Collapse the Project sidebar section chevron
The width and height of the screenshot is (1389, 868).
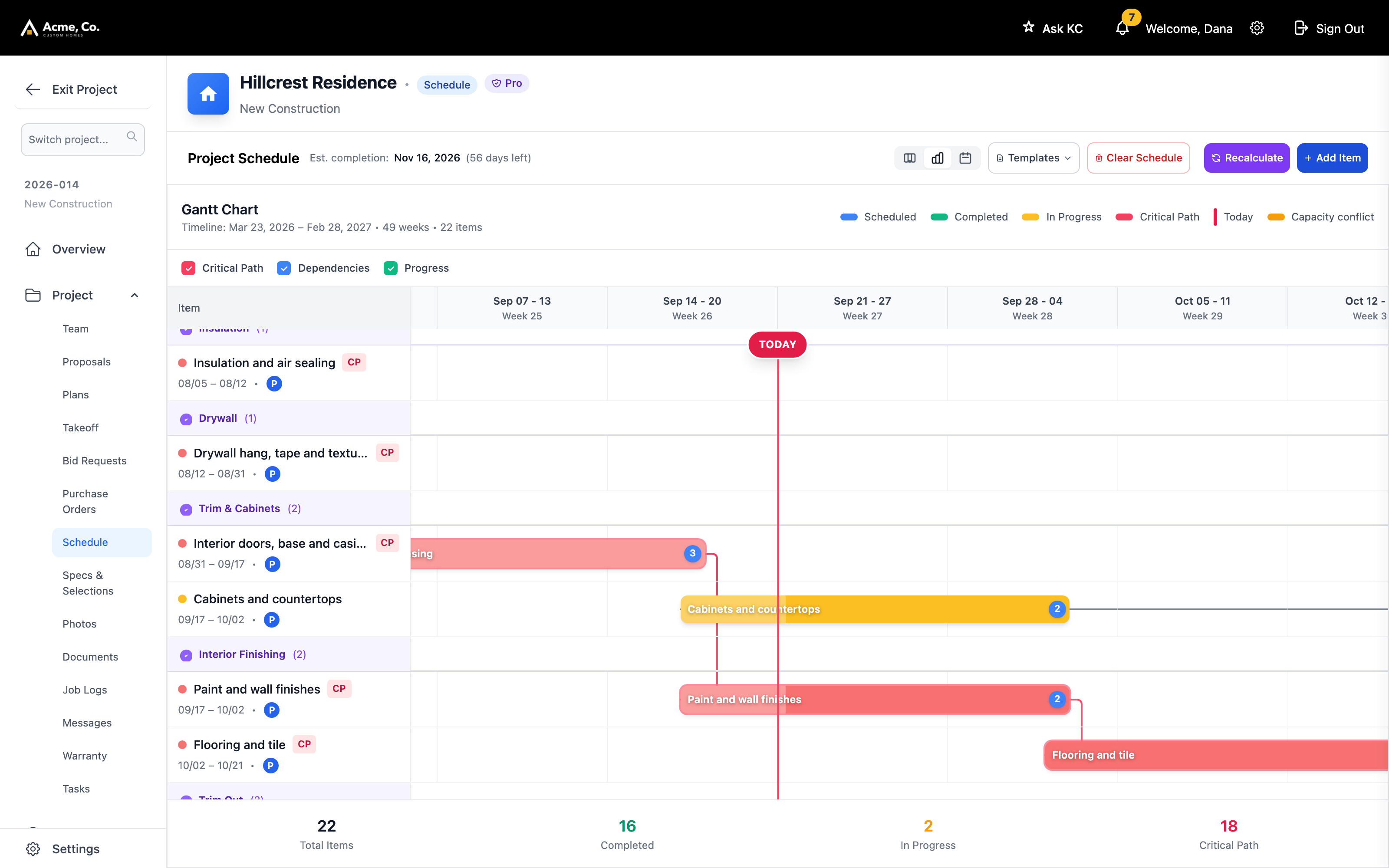[135, 295]
